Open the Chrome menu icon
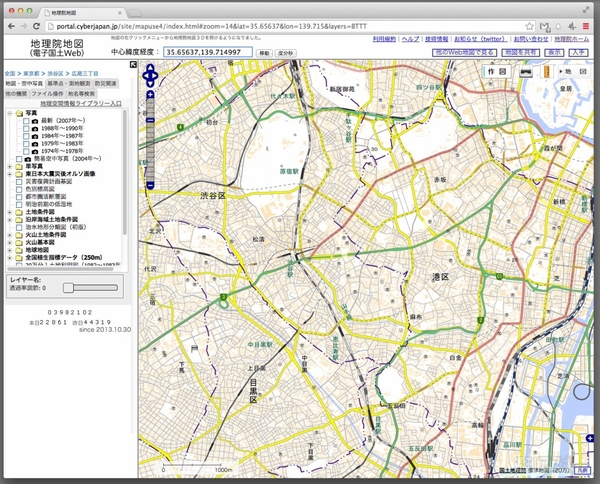Screen dimensions: 600x484 click(586, 24)
